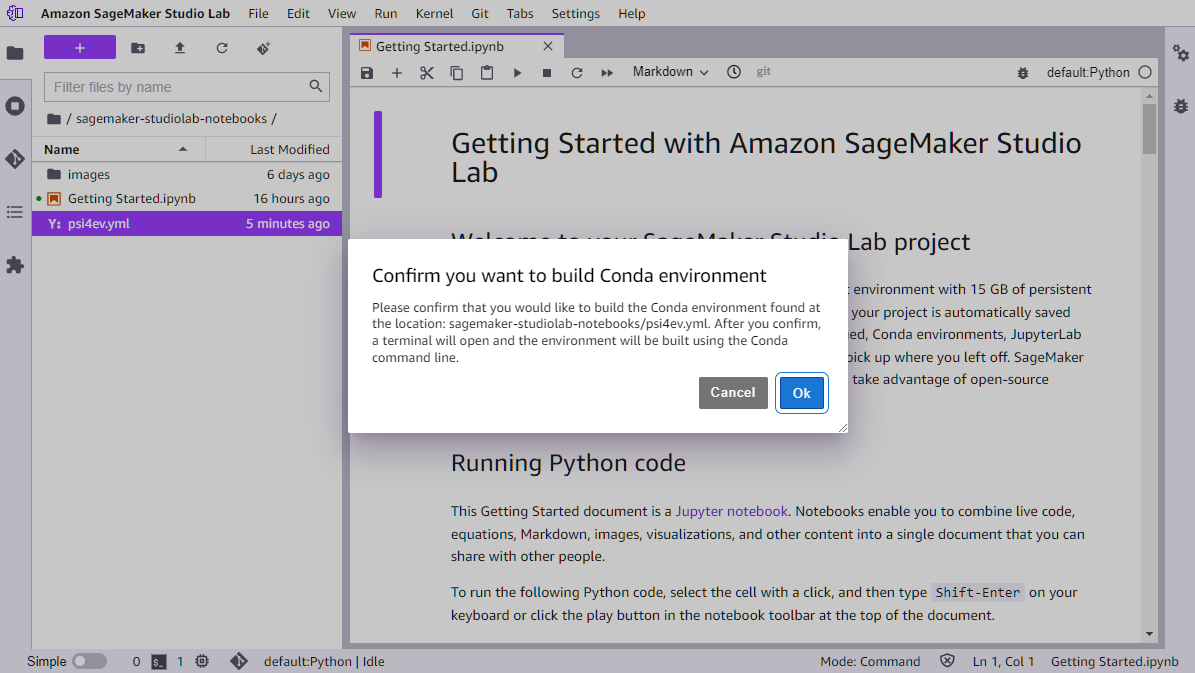Click the New Folder icon in file browser
This screenshot has height=673, width=1195.
(x=137, y=47)
